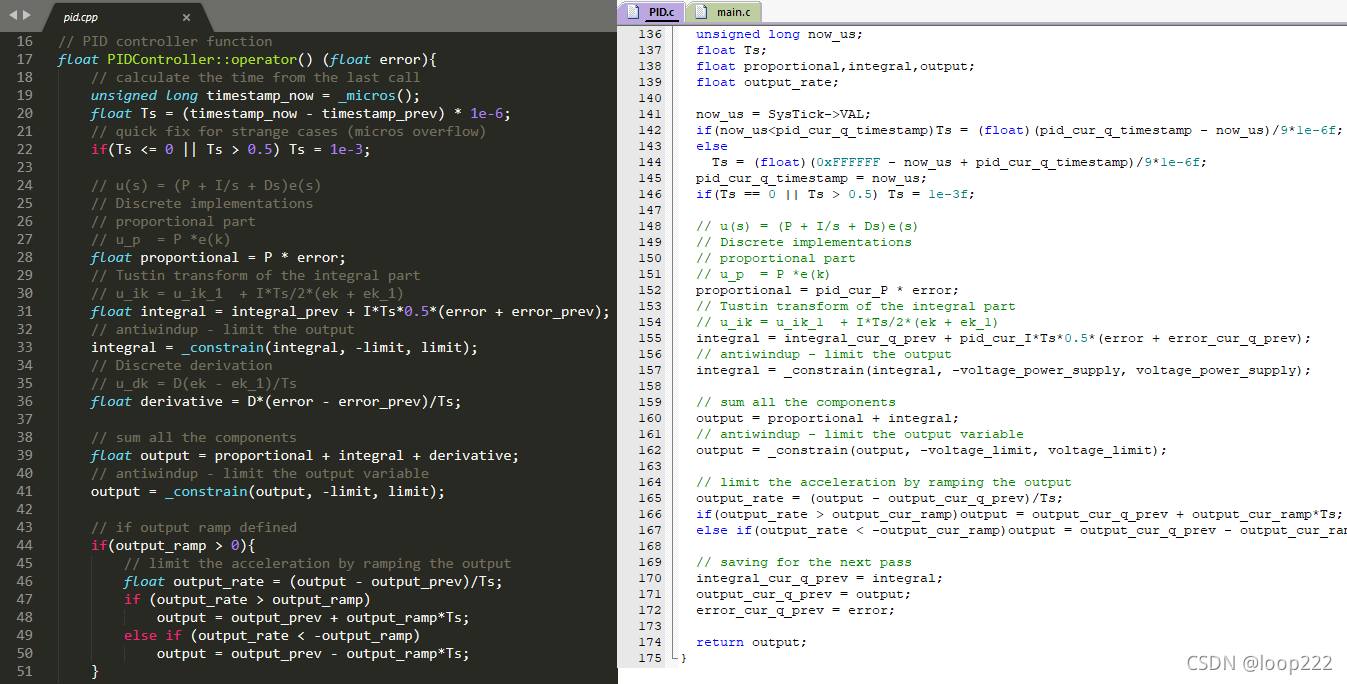Screen dimensions: 1347x684
Task: Close the pid.cpp tab
Action: point(186,18)
